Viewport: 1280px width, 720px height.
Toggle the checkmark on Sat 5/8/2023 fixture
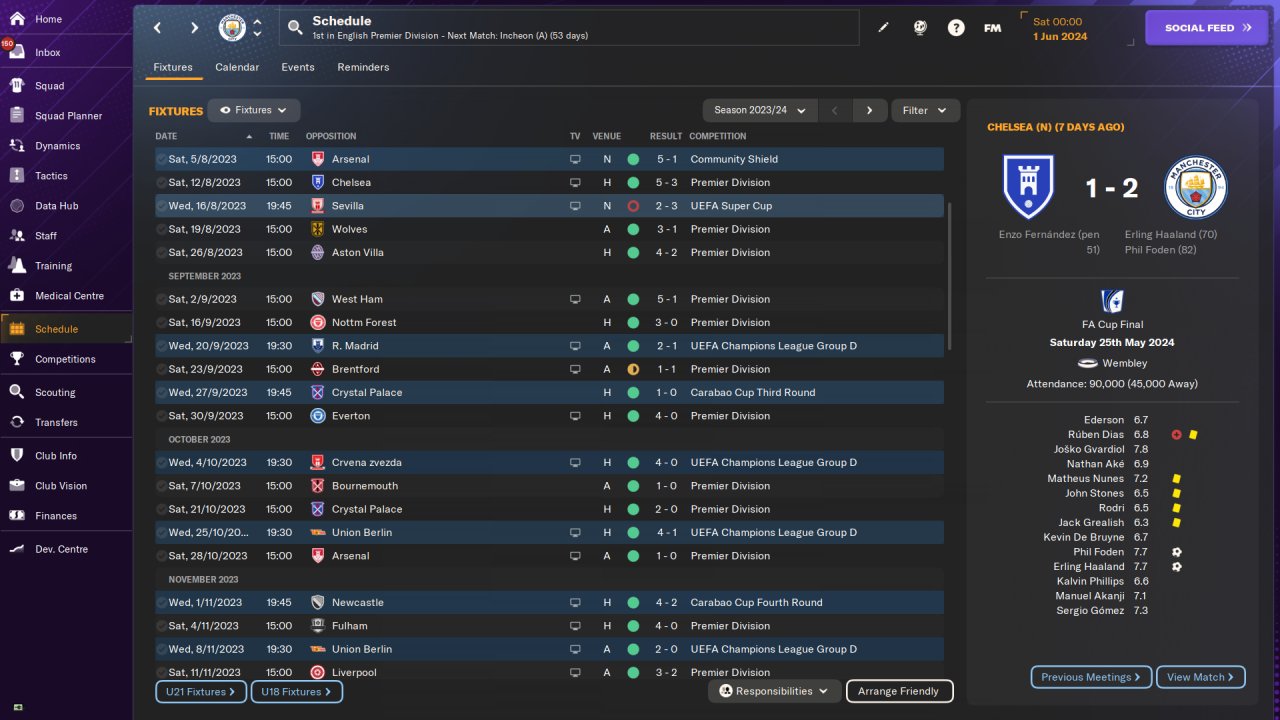tap(161, 159)
